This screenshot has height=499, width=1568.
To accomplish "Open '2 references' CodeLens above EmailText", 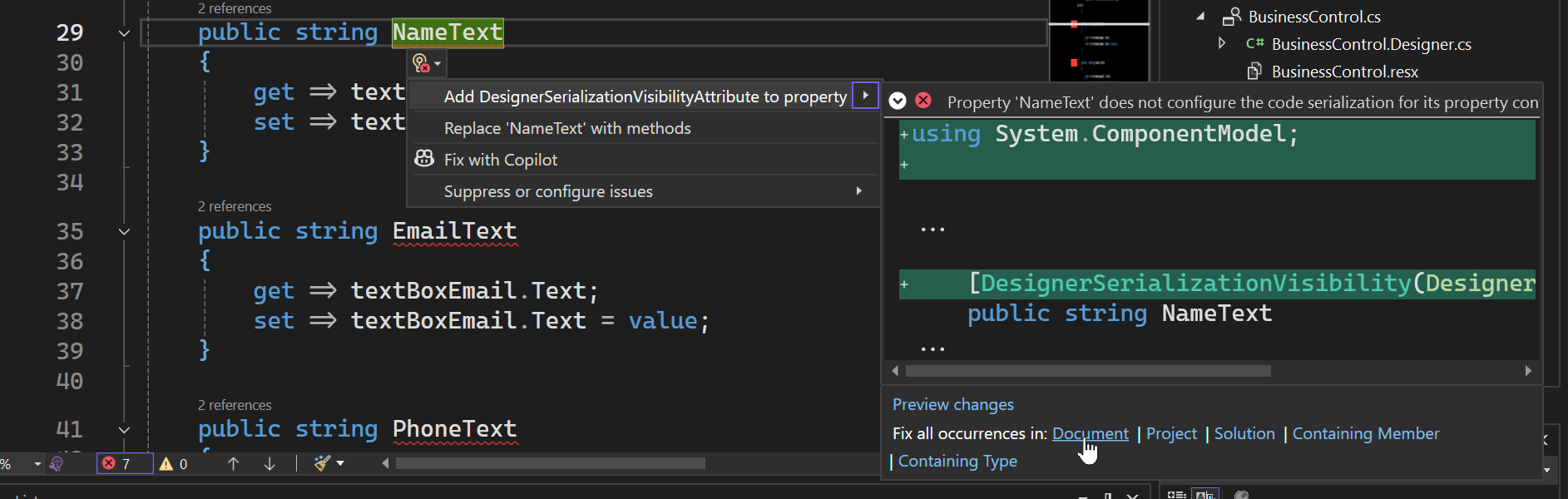I will (x=235, y=206).
